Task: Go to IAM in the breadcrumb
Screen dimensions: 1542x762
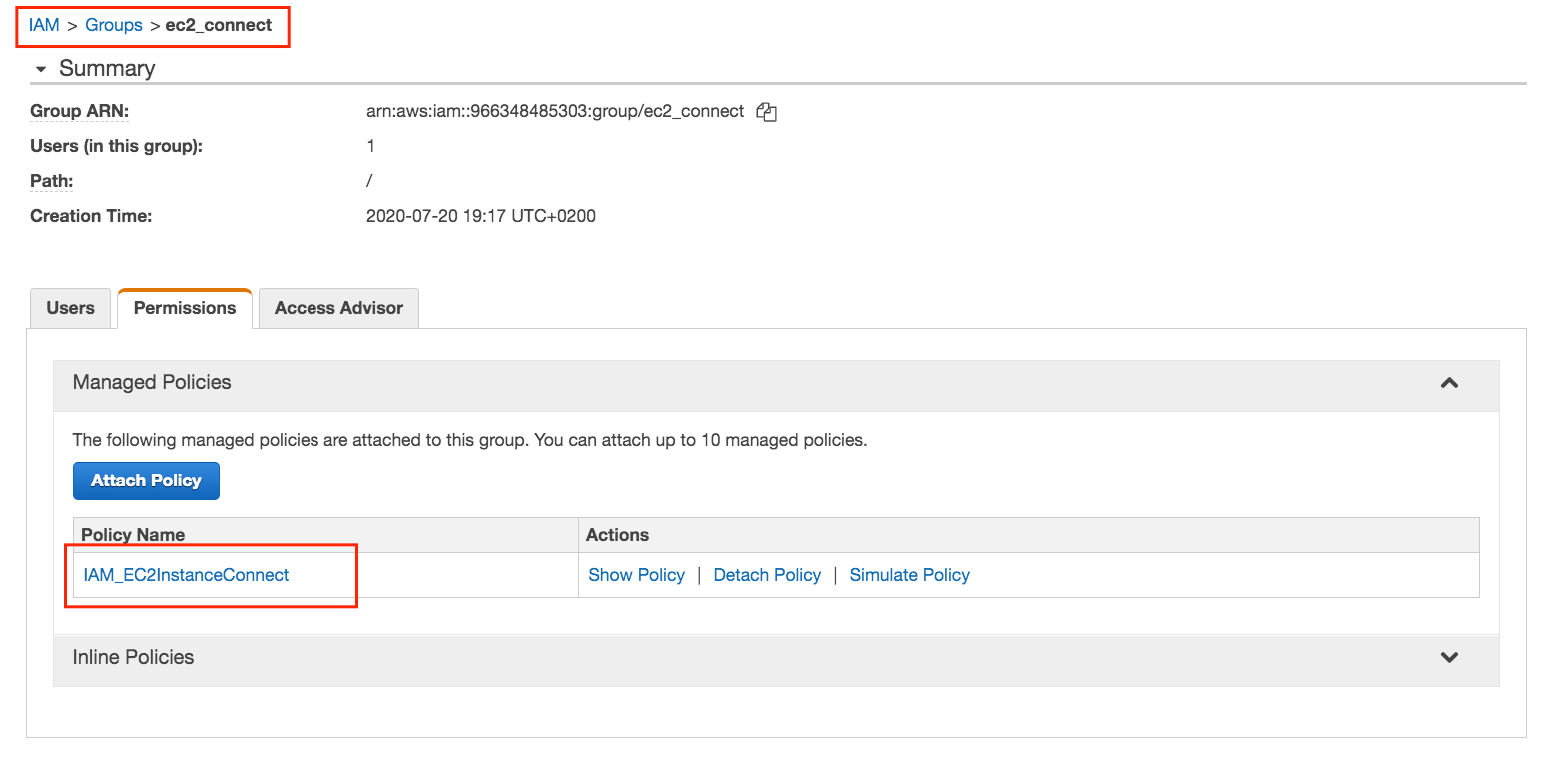Action: tap(44, 25)
